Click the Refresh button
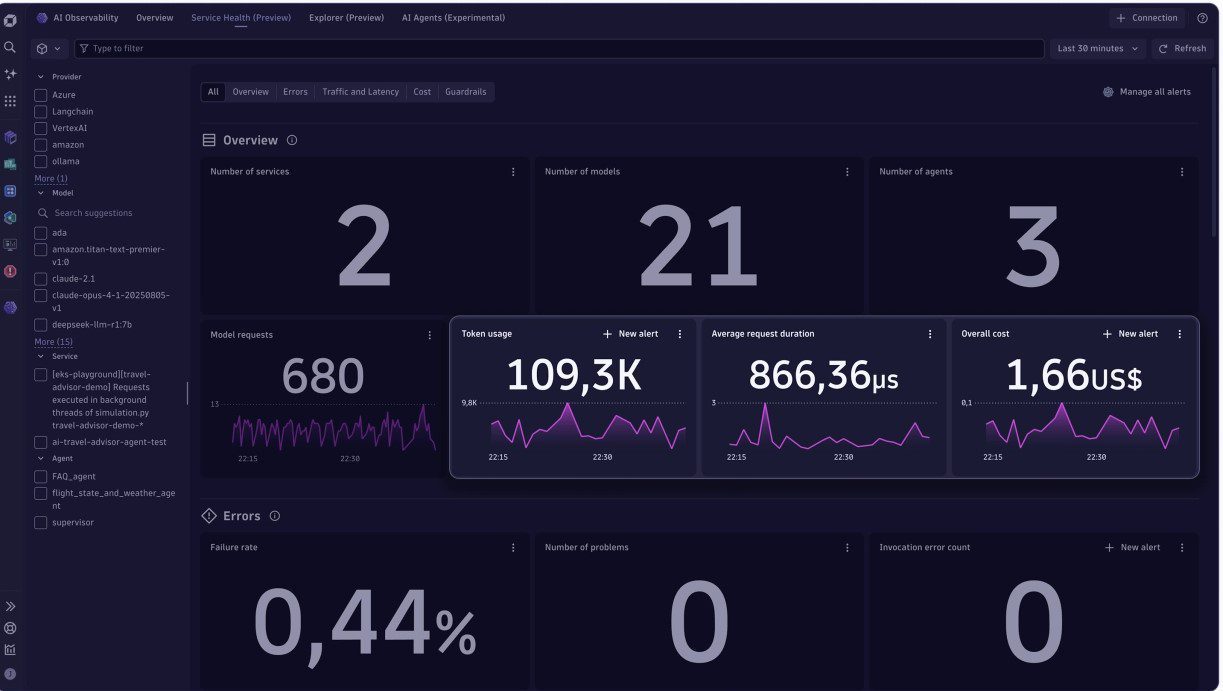Image resolution: width=1223 pixels, height=691 pixels. [x=1182, y=48]
